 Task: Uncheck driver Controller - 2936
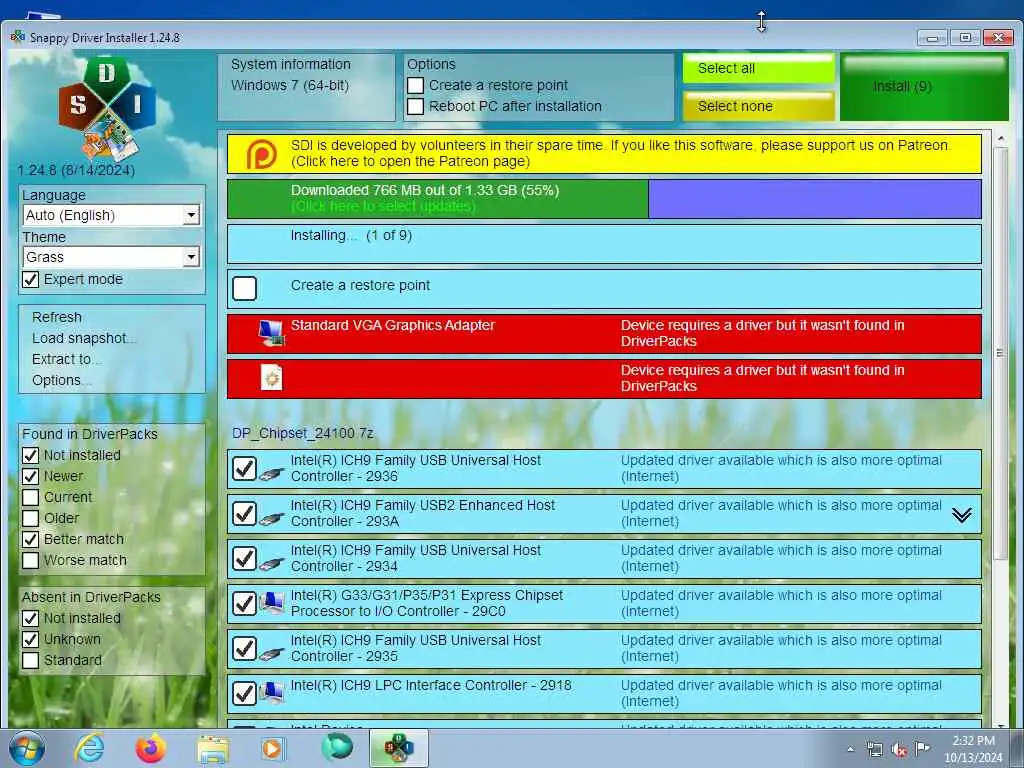(x=245, y=468)
